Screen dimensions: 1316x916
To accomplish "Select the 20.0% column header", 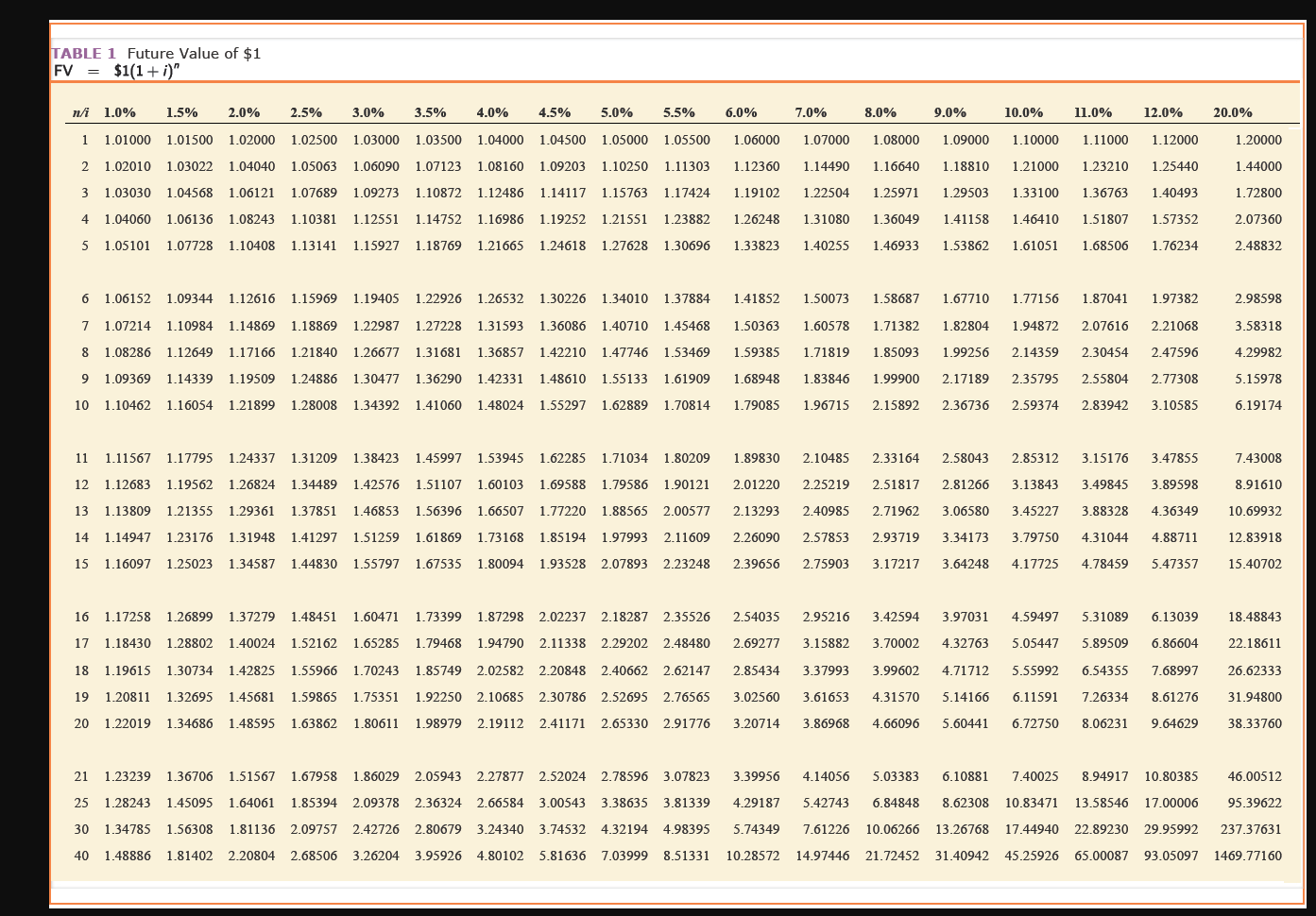I will click(x=1233, y=112).
